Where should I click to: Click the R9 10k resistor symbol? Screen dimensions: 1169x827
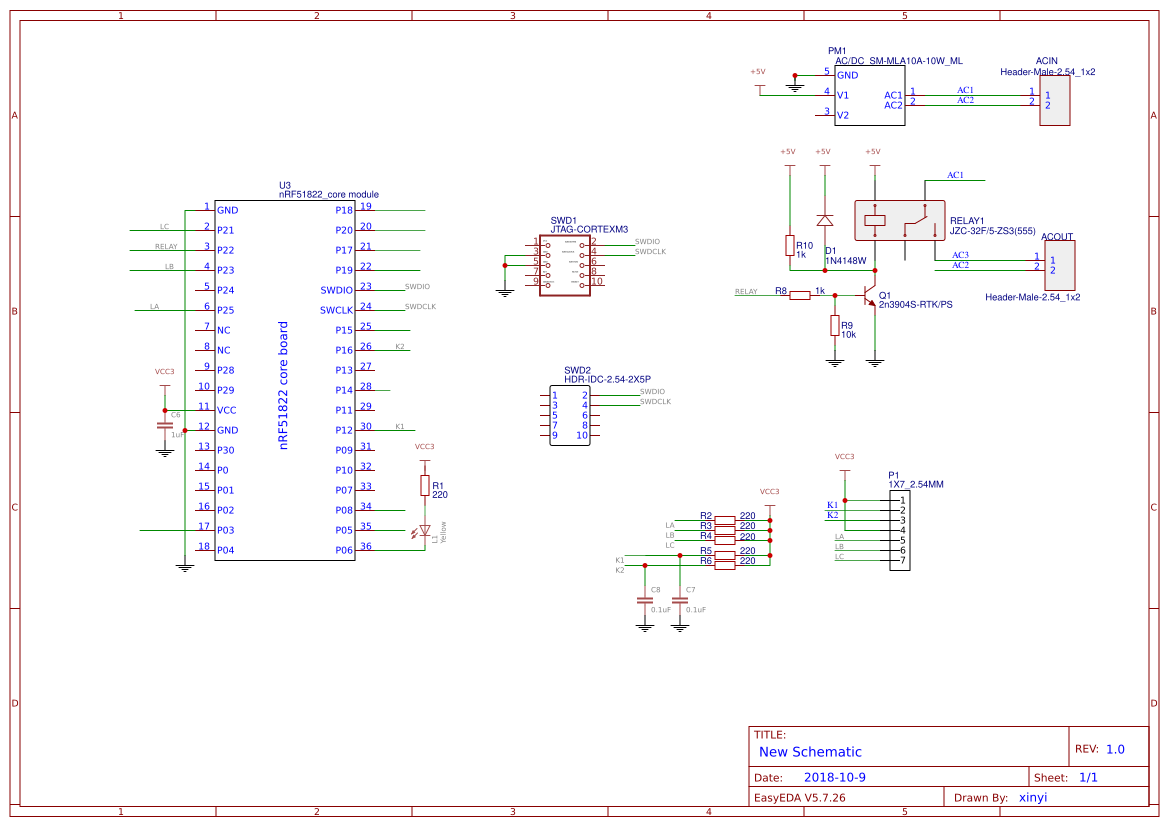[835, 326]
